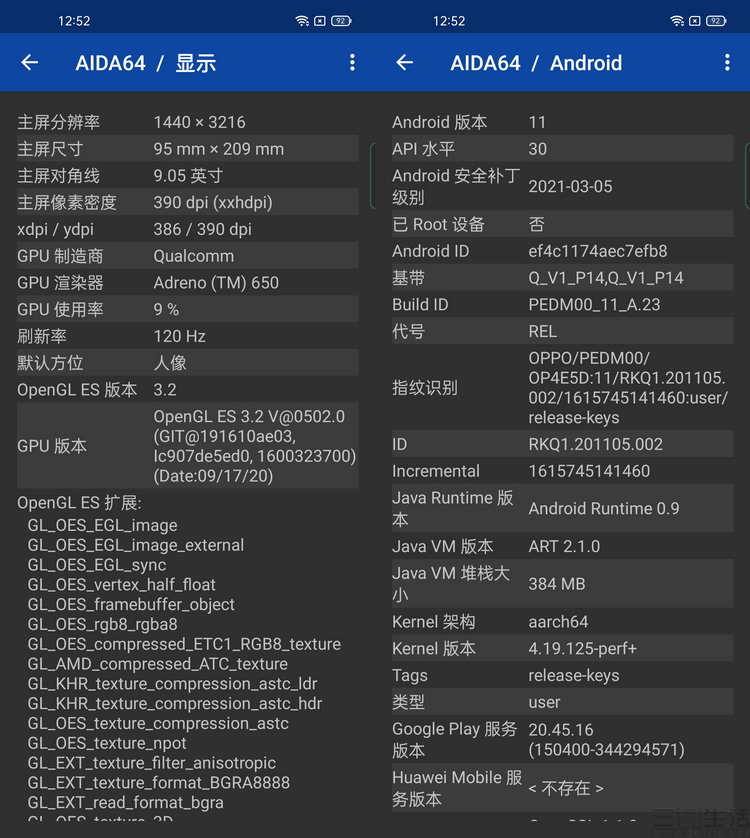Select the GPU 使用率 9 % row
This screenshot has height=838, width=750.
coord(188,309)
